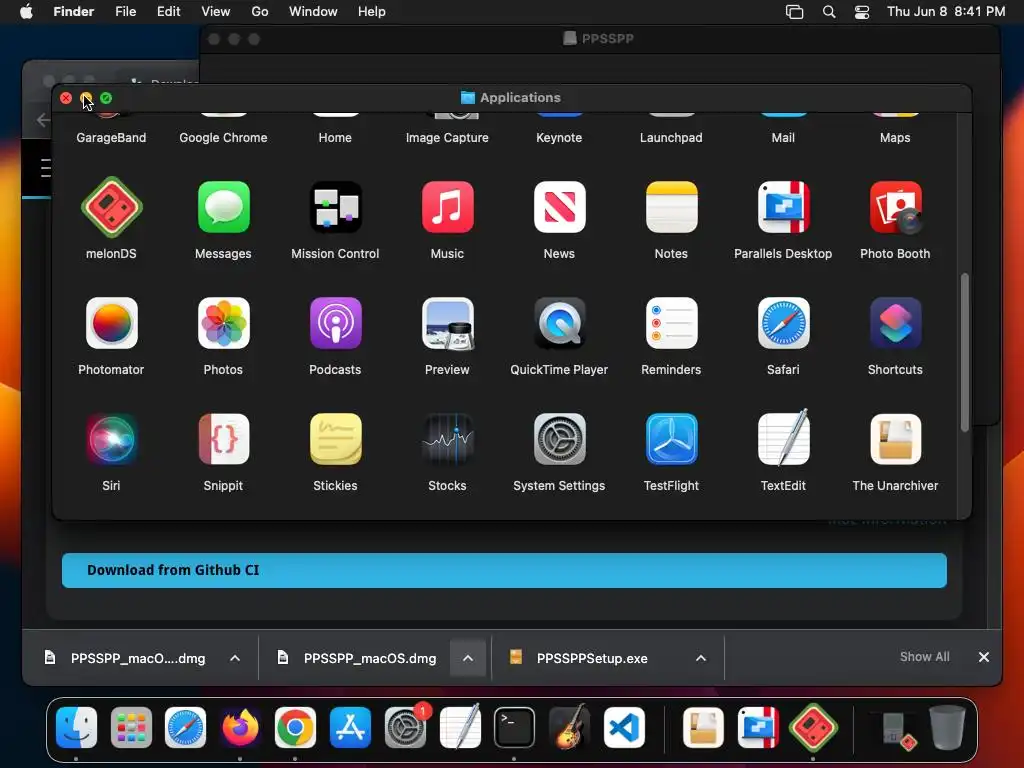Viewport: 1024px width, 768px height.
Task: Open the Photo Booth app icon
Action: [x=895, y=207]
